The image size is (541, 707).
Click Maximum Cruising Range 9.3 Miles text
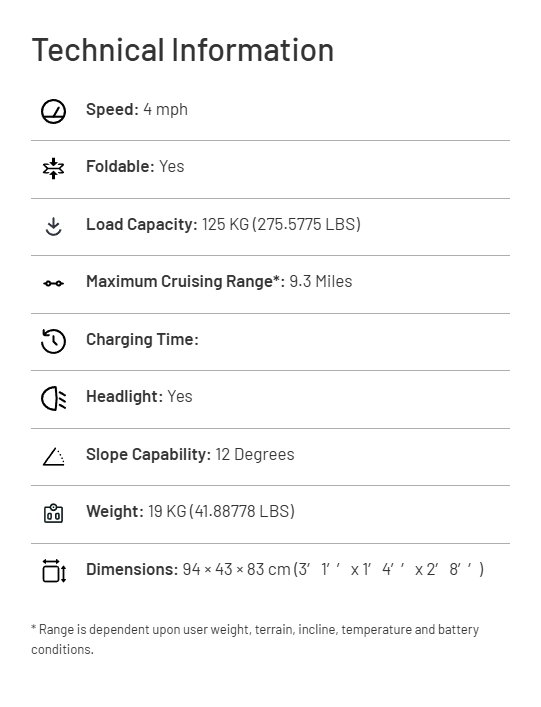coord(219,281)
